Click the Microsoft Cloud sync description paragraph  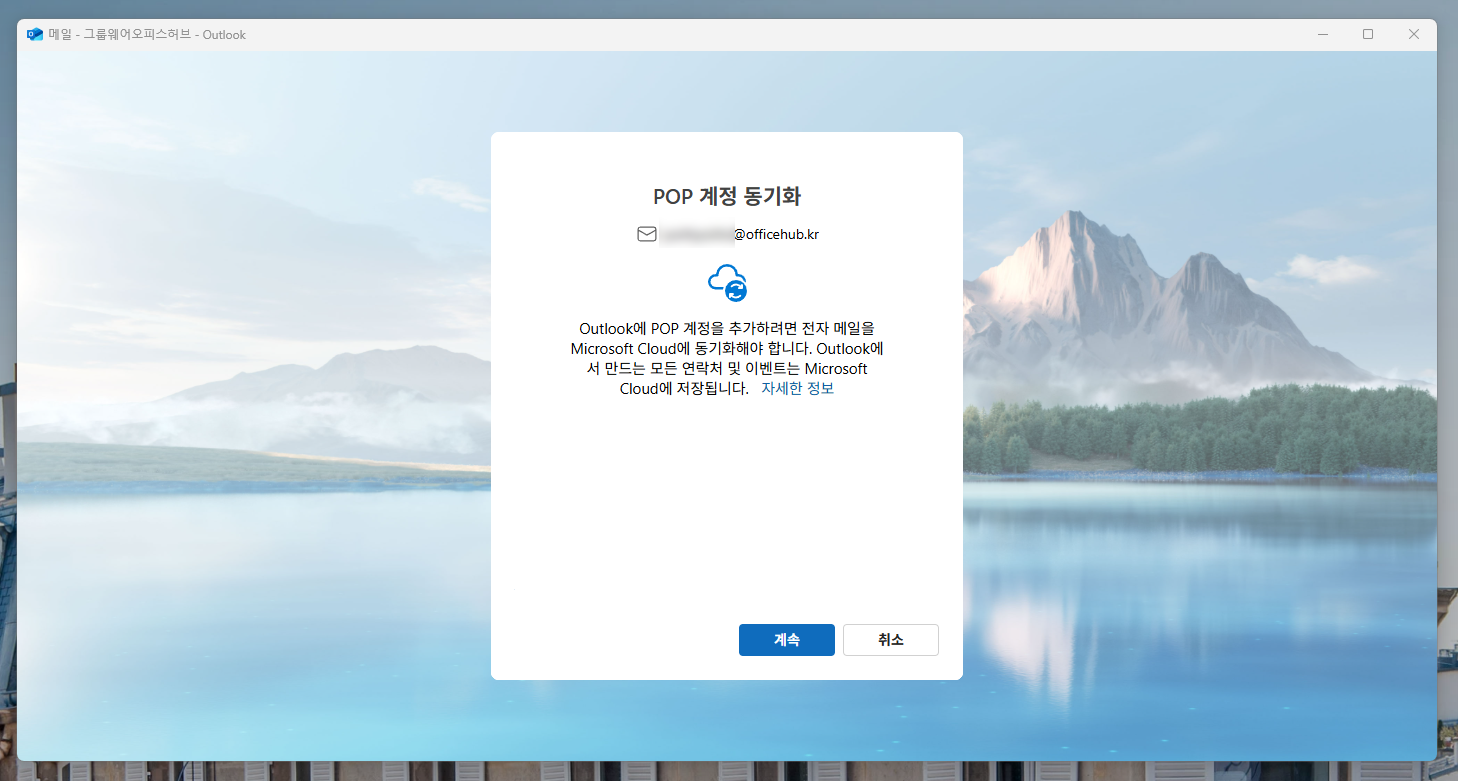[726, 359]
